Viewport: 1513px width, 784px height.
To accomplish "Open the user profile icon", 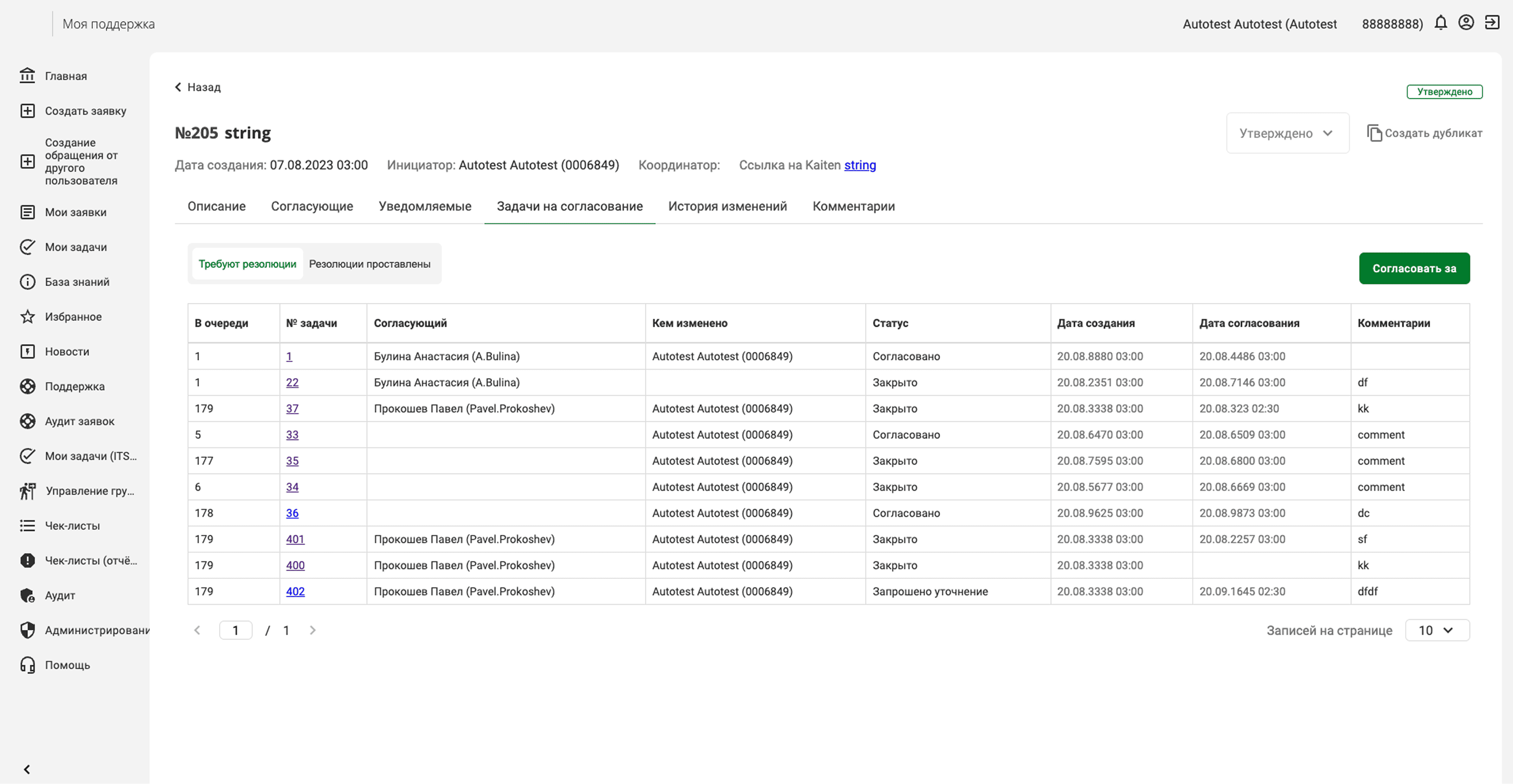I will point(1466,23).
